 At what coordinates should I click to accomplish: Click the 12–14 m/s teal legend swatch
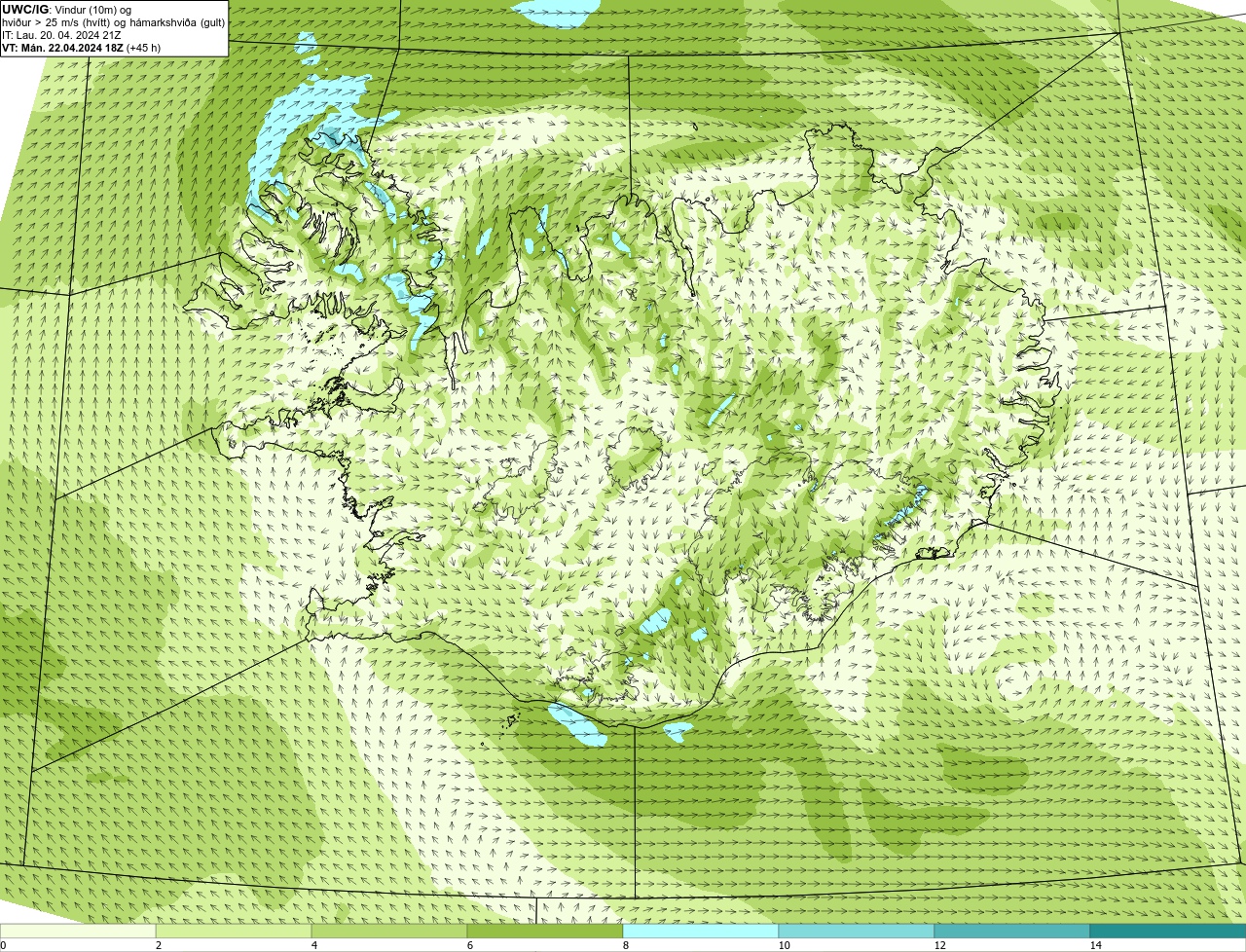pyautogui.click(x=1012, y=931)
